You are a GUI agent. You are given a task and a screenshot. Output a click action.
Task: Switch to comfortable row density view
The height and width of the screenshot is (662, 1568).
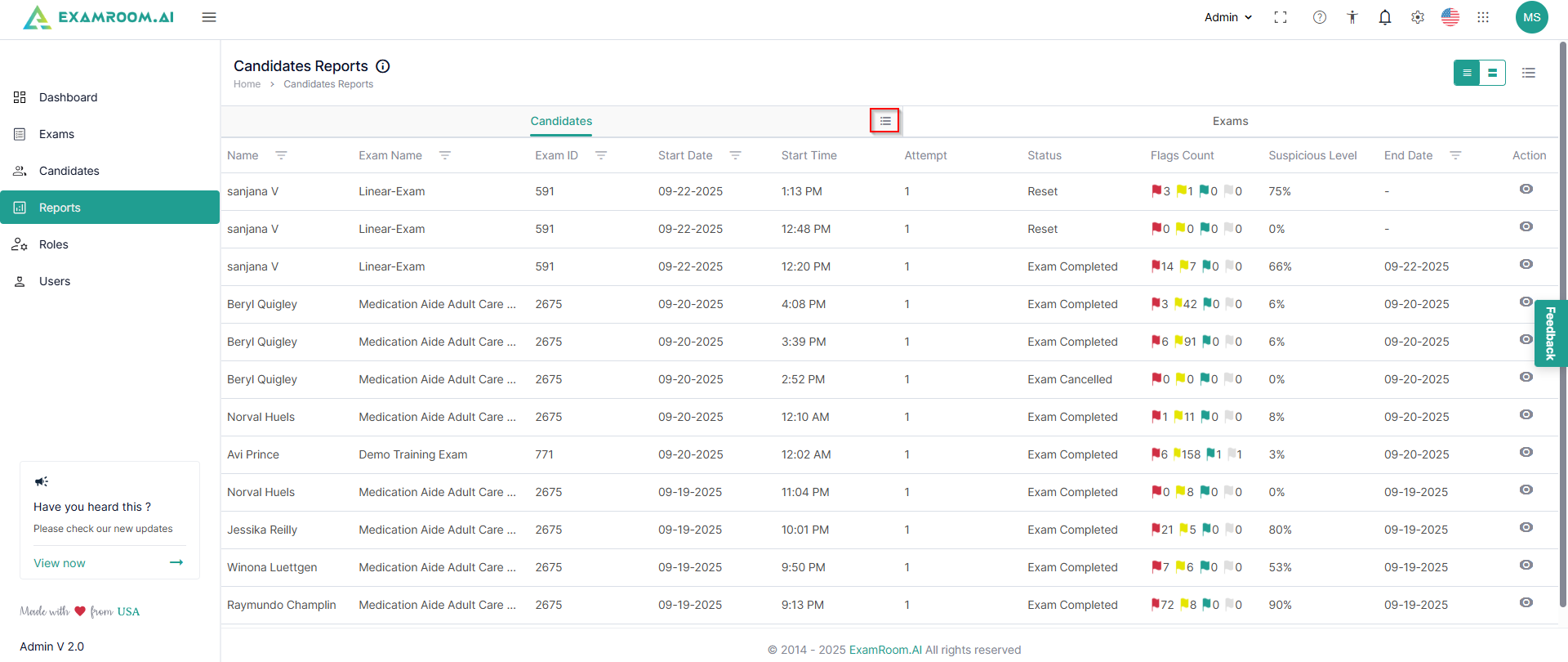1493,73
